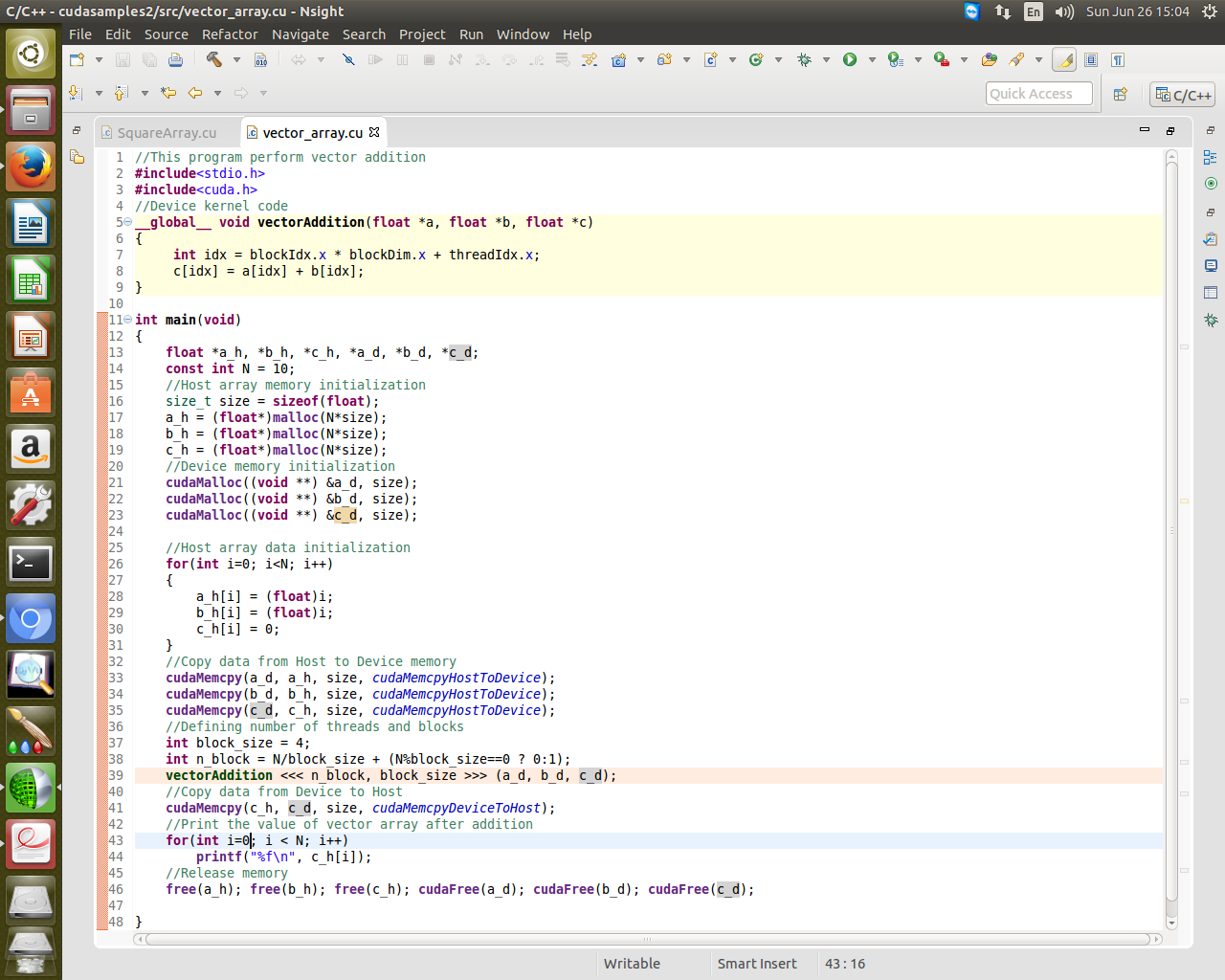Click the Build hammer icon
Screen dimensions: 1225x980
[x=213, y=59]
